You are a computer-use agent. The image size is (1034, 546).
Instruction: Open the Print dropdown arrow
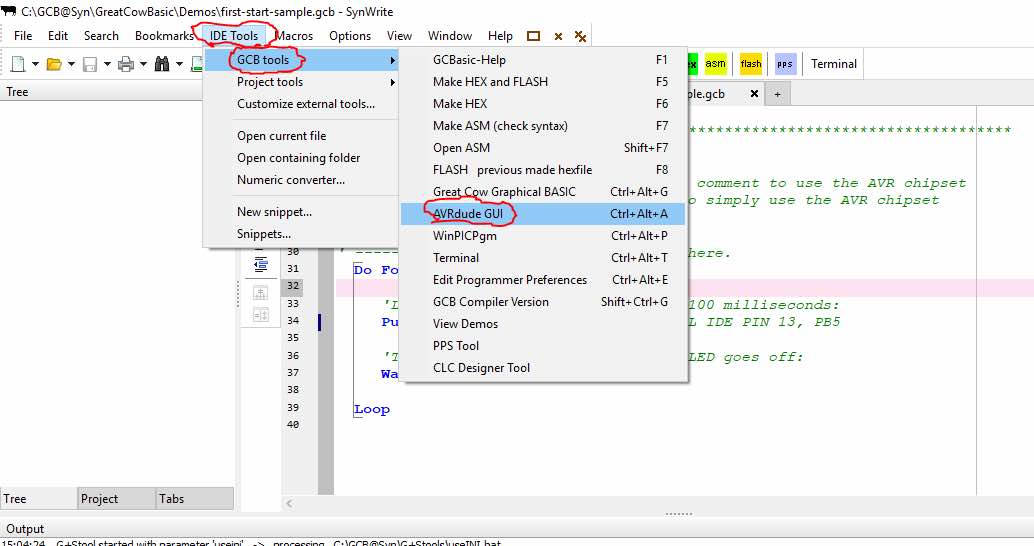pyautogui.click(x=142, y=64)
